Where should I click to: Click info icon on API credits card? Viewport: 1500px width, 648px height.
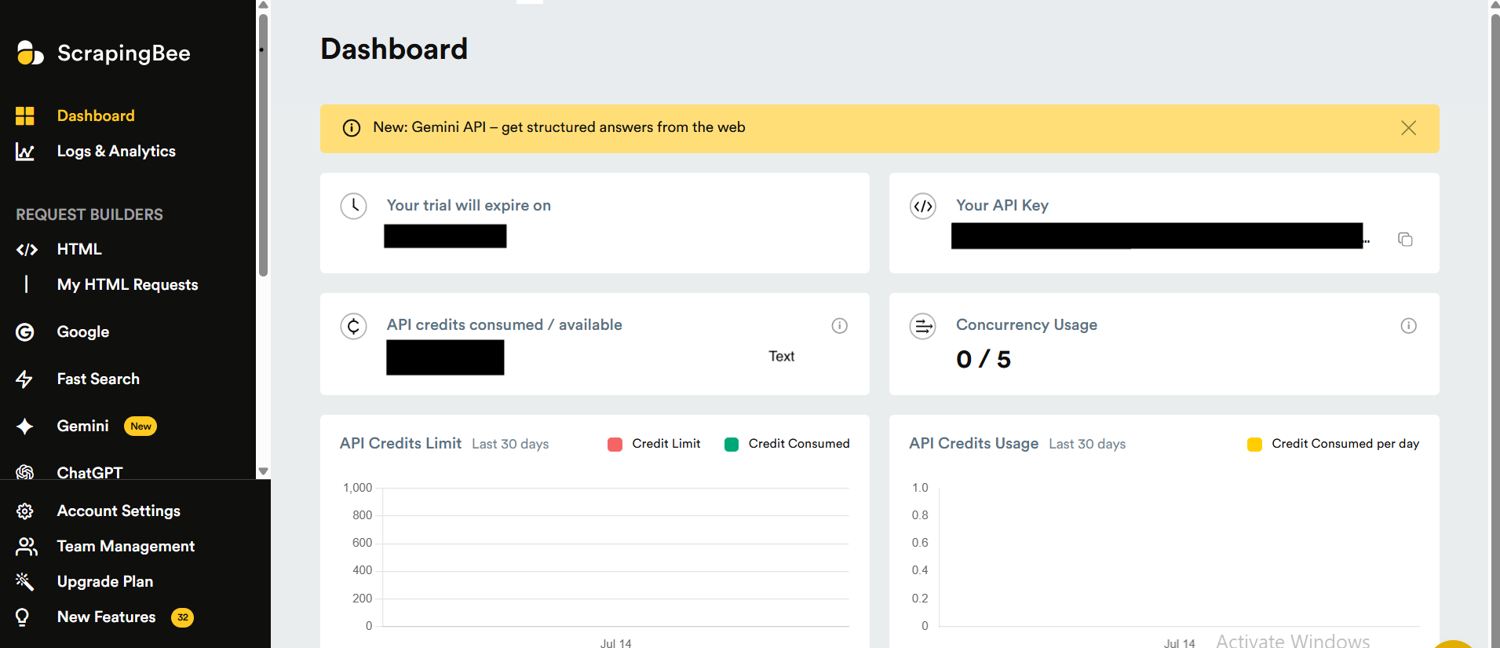(840, 326)
